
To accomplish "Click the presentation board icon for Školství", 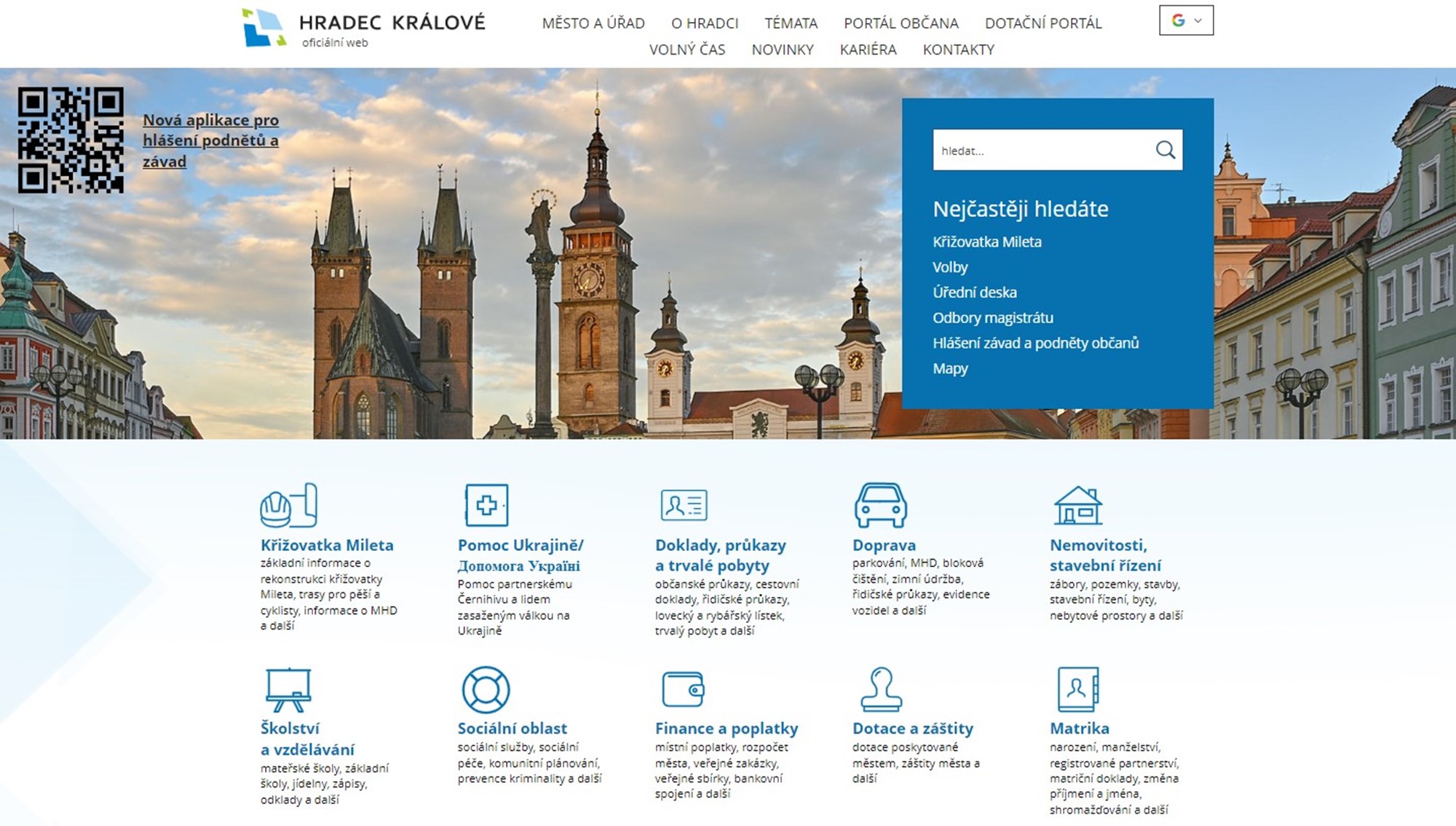I will (x=288, y=689).
